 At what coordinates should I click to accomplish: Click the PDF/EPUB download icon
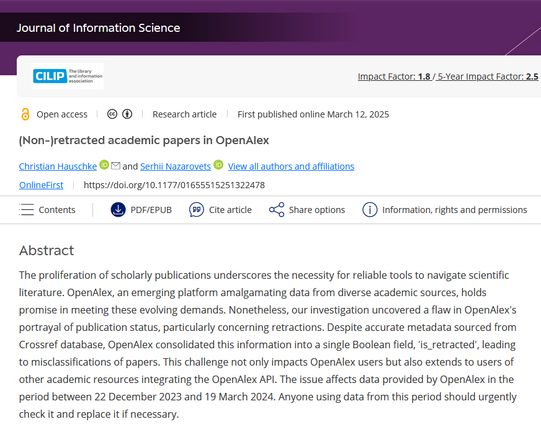[118, 210]
